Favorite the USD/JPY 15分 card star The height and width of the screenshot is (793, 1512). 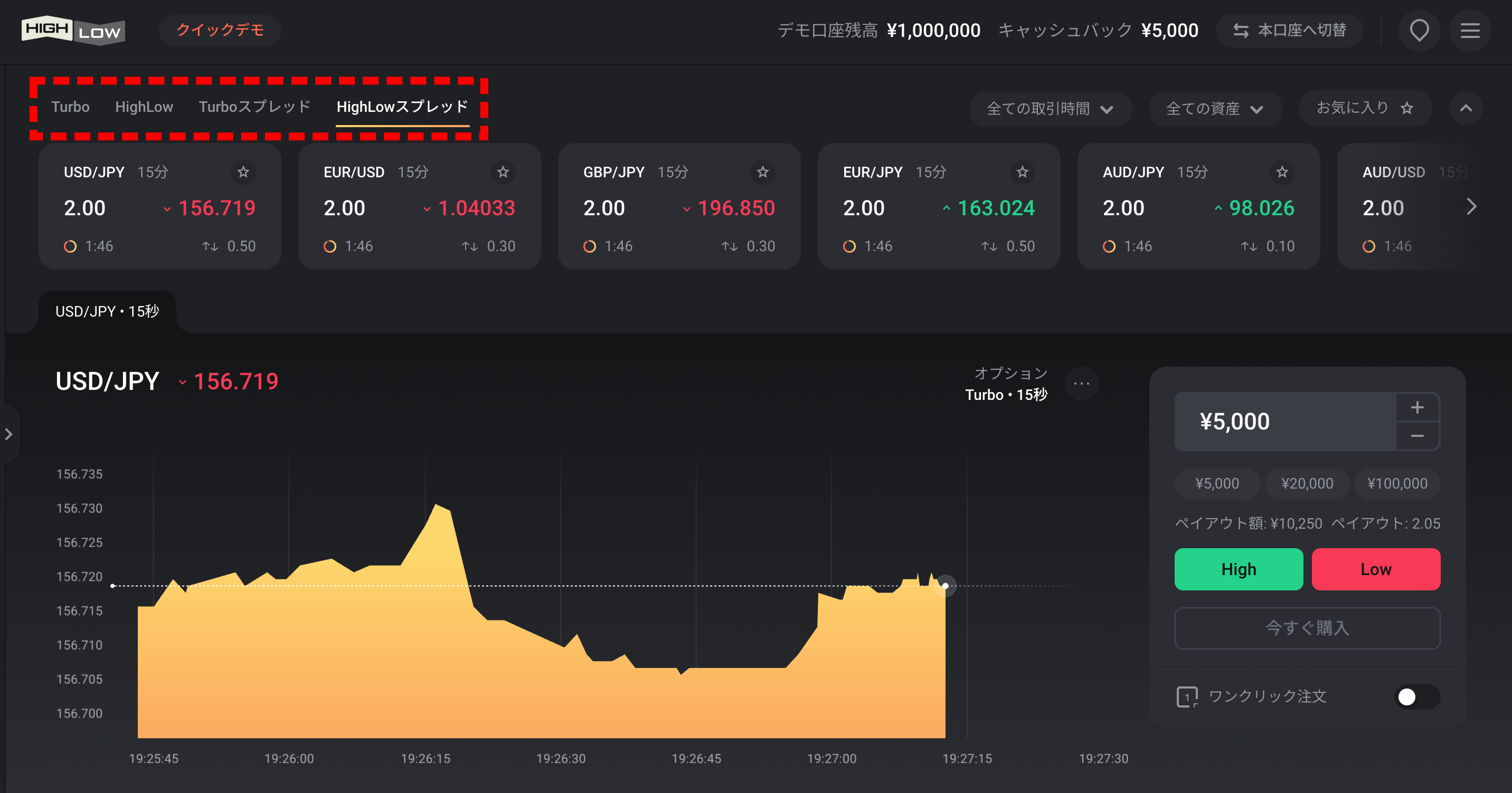[243, 172]
